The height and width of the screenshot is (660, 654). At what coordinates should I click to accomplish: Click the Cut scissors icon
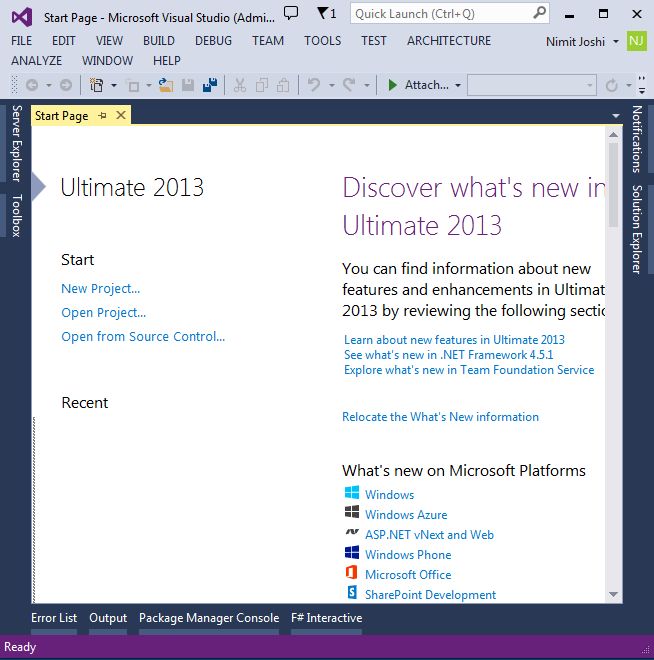point(239,85)
